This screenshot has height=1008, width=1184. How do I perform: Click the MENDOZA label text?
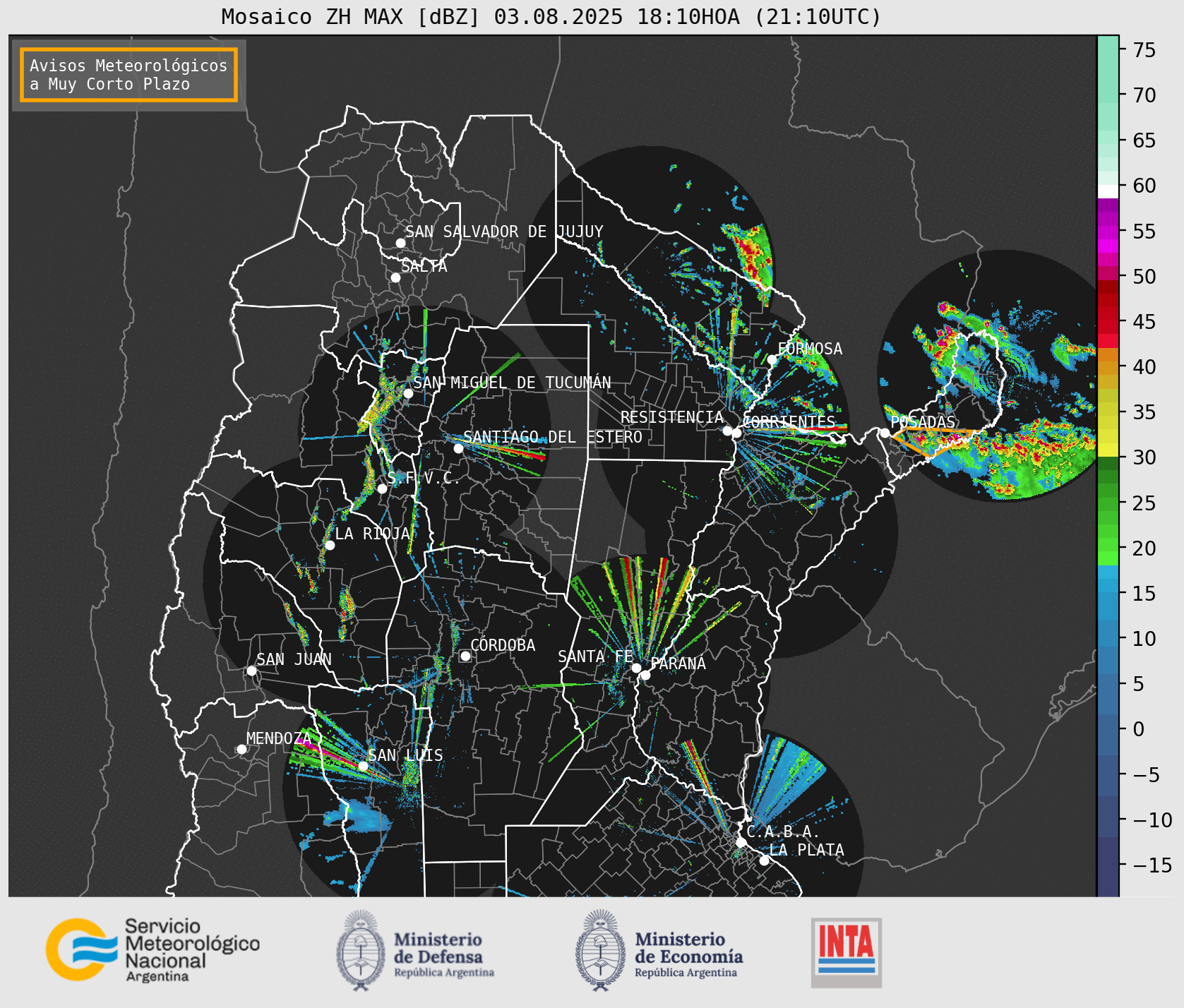[x=279, y=738]
